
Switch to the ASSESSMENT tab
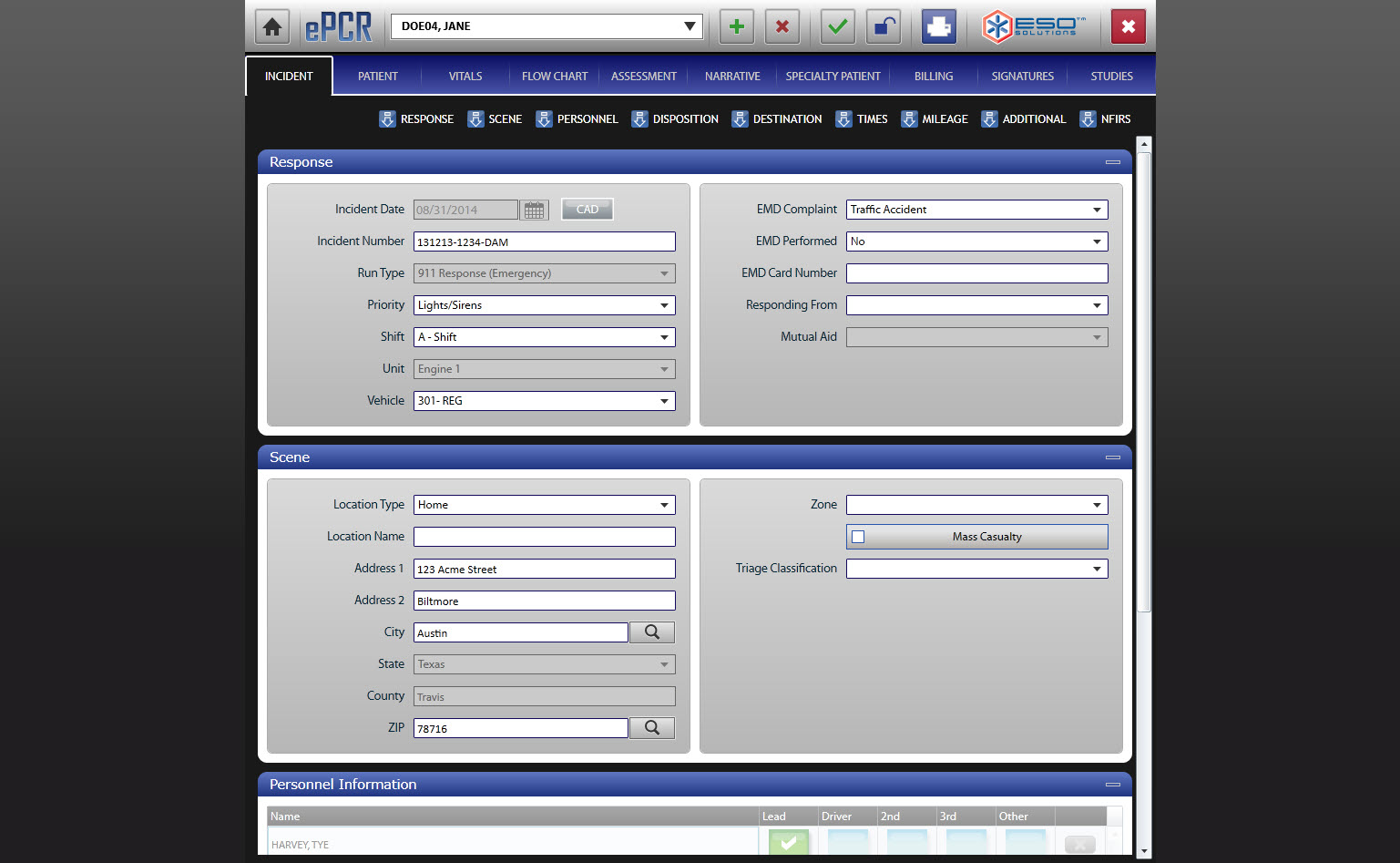pyautogui.click(x=644, y=77)
